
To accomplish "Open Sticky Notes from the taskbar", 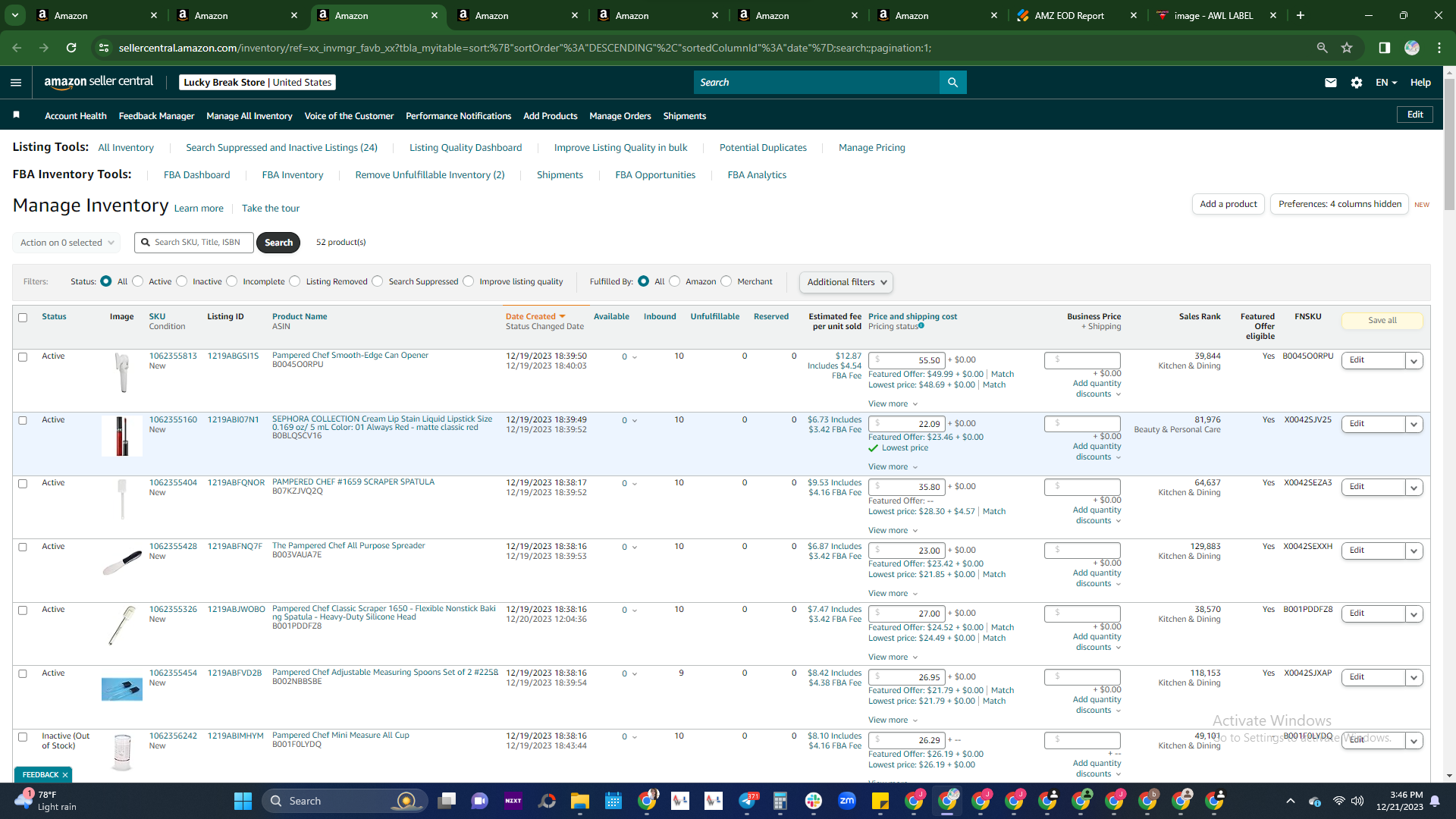I will coord(880,801).
